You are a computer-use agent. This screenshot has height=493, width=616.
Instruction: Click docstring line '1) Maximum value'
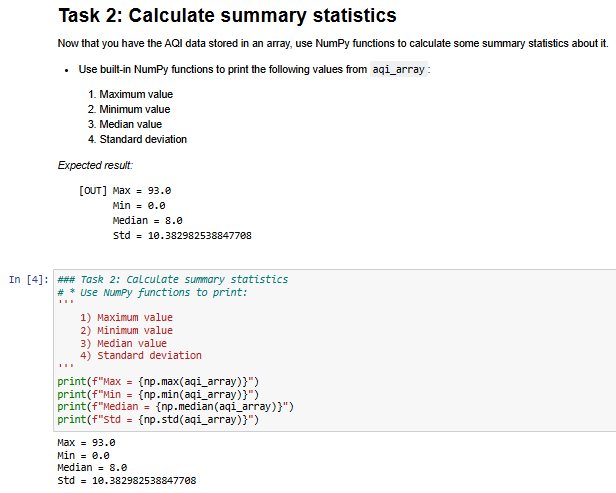tap(126, 317)
